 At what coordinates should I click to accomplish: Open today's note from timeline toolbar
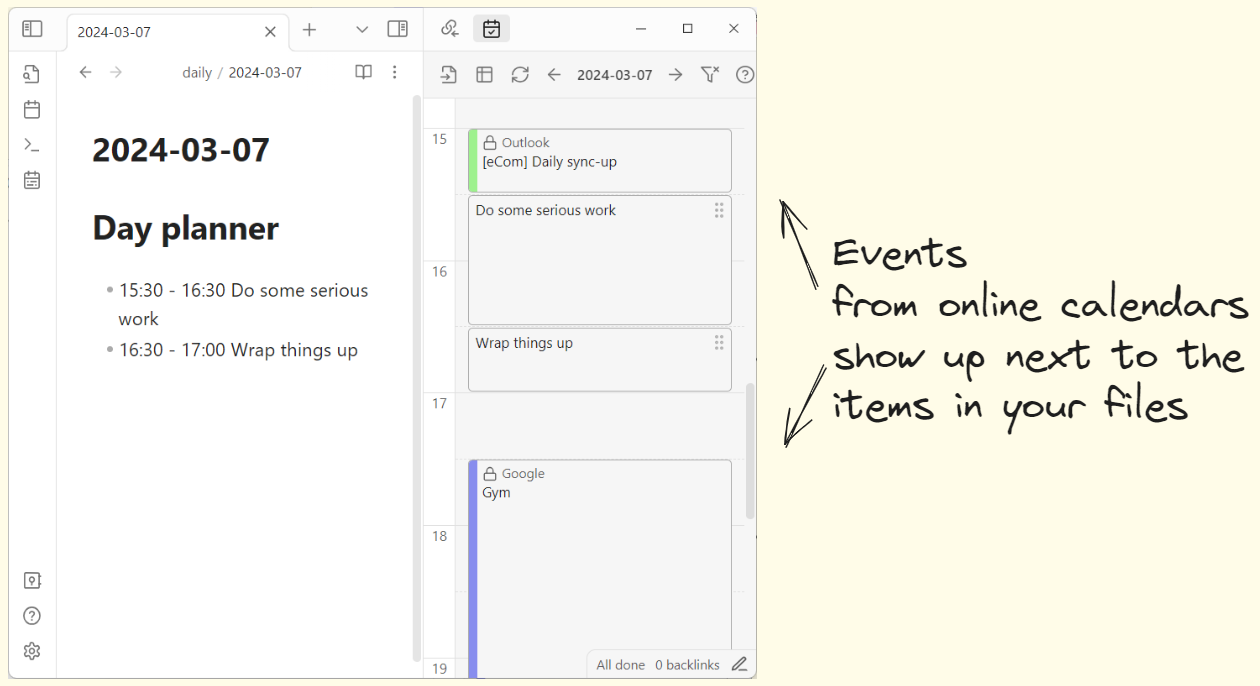click(x=449, y=75)
